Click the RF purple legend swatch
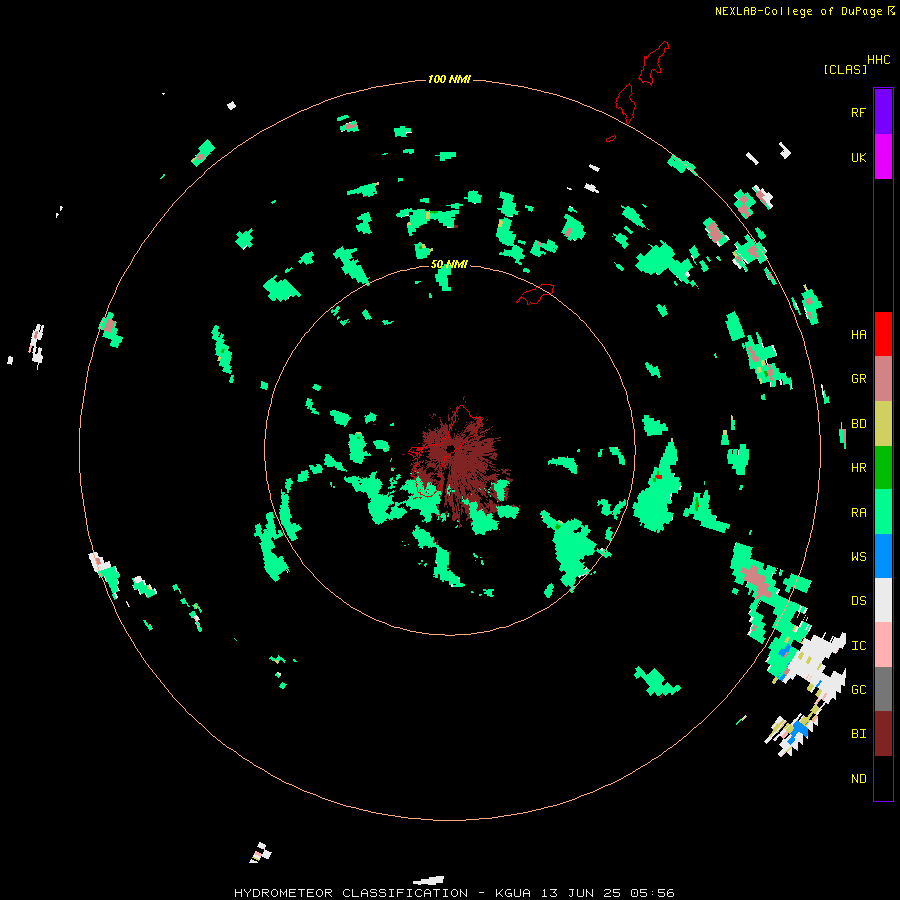 click(883, 112)
